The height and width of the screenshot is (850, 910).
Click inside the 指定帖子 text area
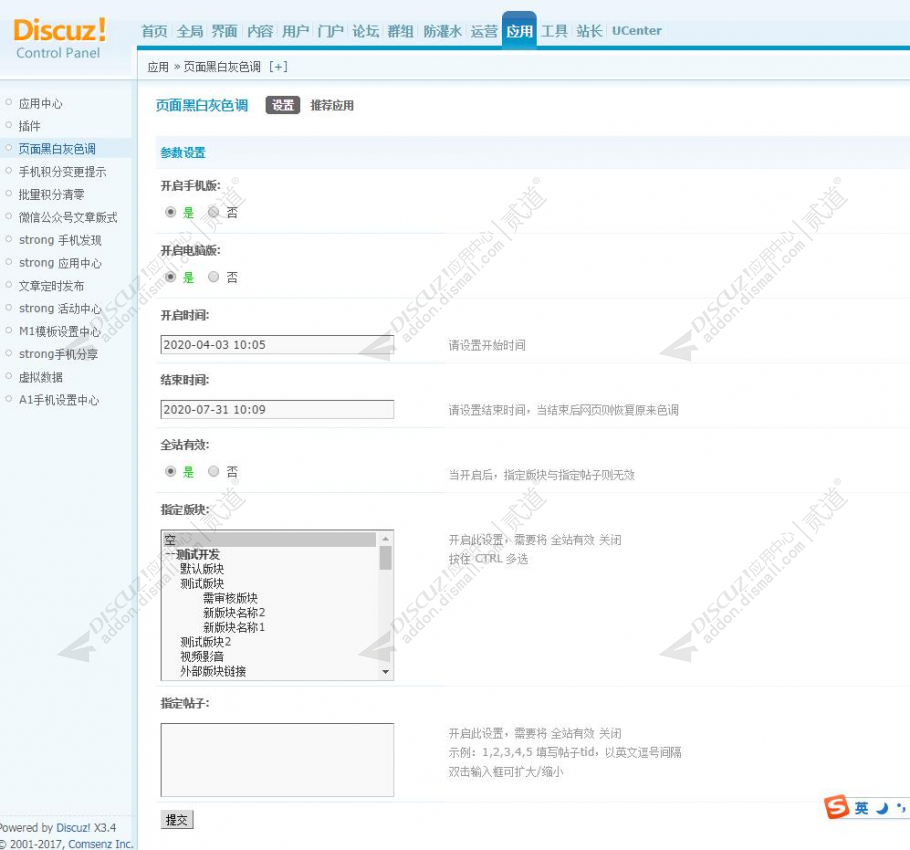tap(277, 759)
